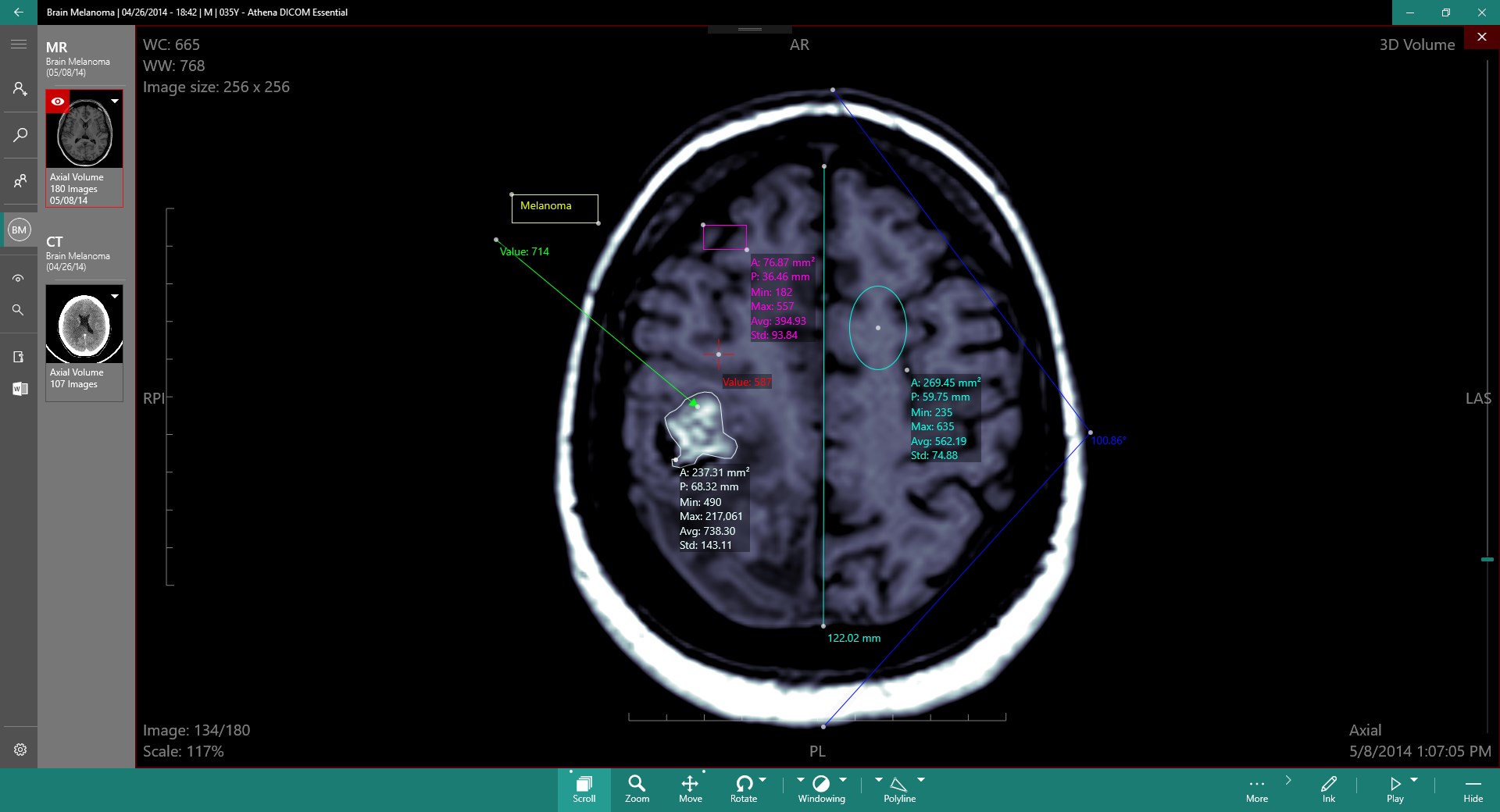Screen dimensions: 1500x812
Task: Select the Rotate tool
Action: tap(743, 789)
